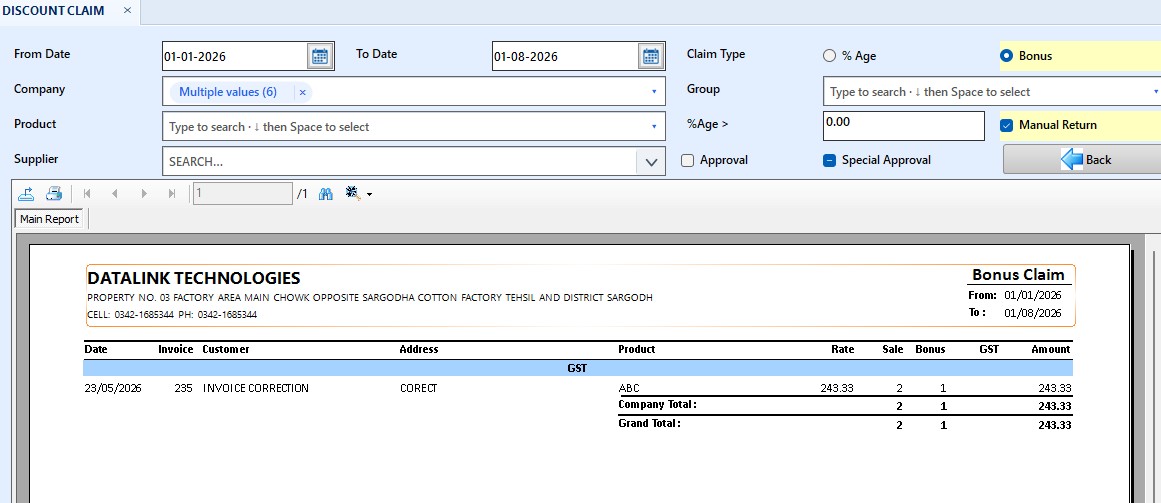Expand the Group dropdown
This screenshot has width=1161, height=503.
1156,92
